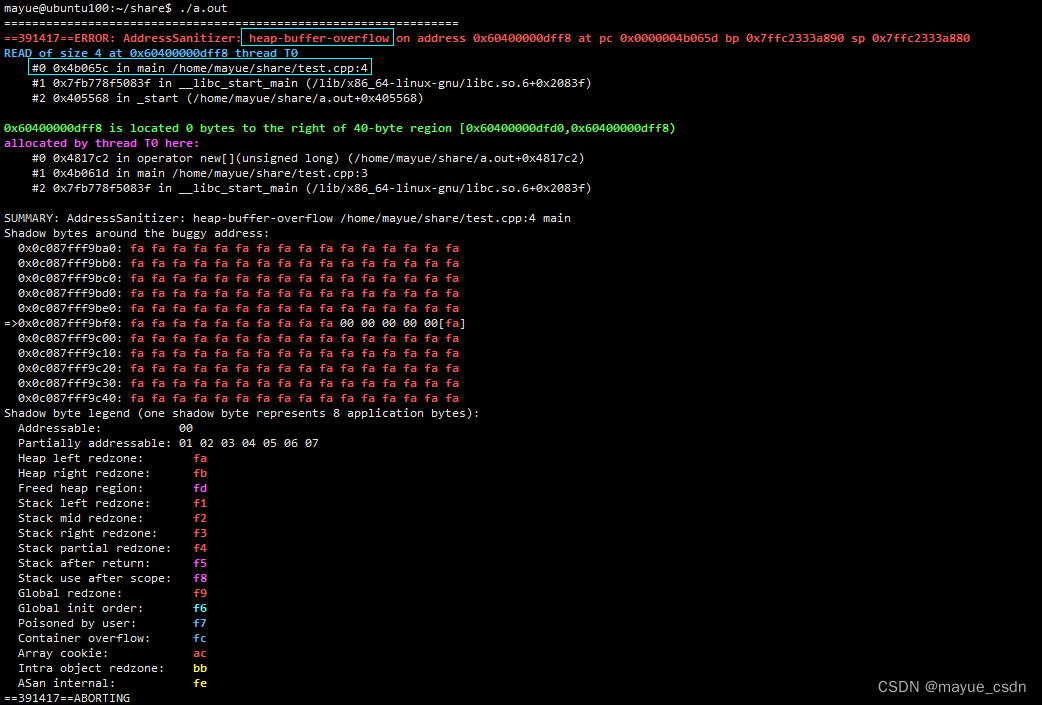Click shadow row address 0x0c087fff9c00
The width and height of the screenshot is (1042, 705).
pos(70,338)
